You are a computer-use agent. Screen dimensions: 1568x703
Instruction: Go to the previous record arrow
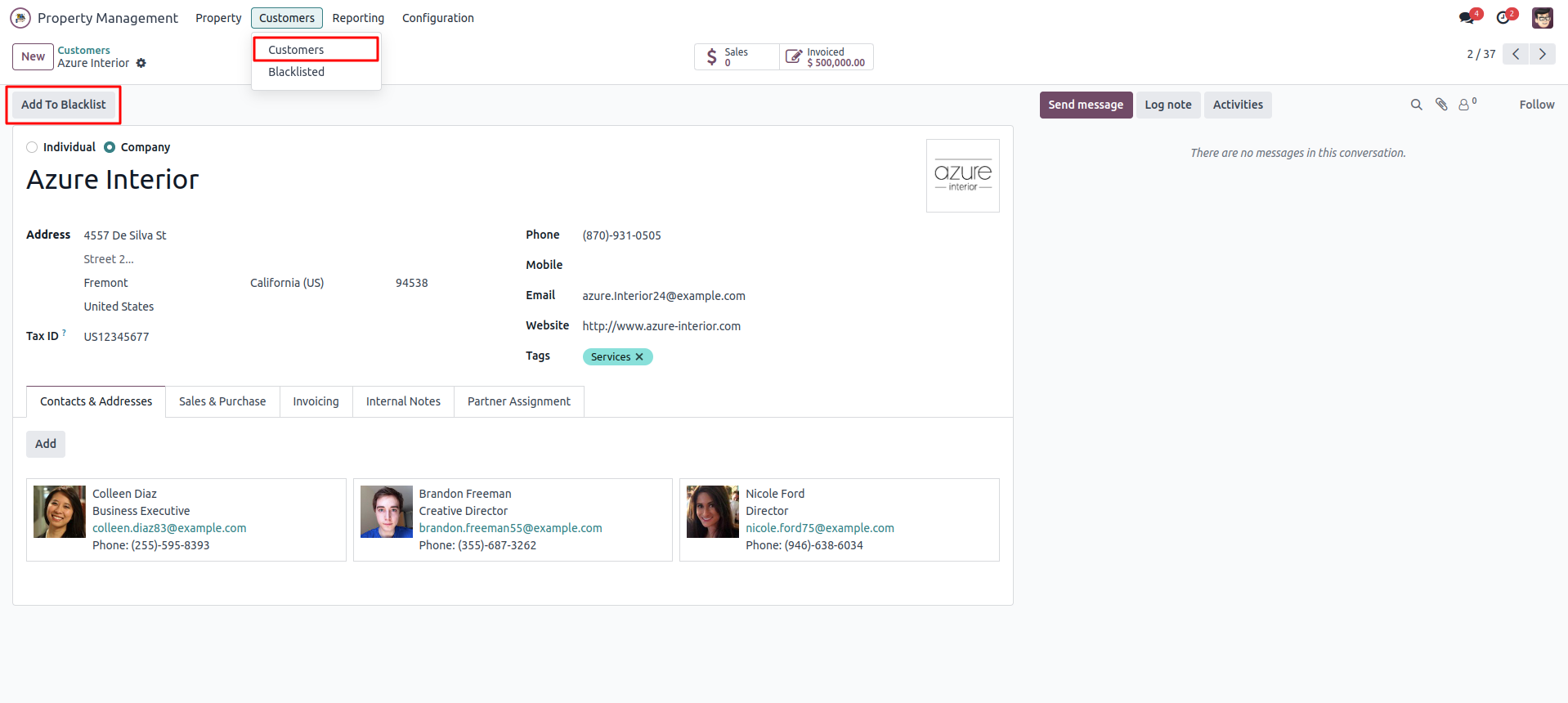click(1516, 54)
